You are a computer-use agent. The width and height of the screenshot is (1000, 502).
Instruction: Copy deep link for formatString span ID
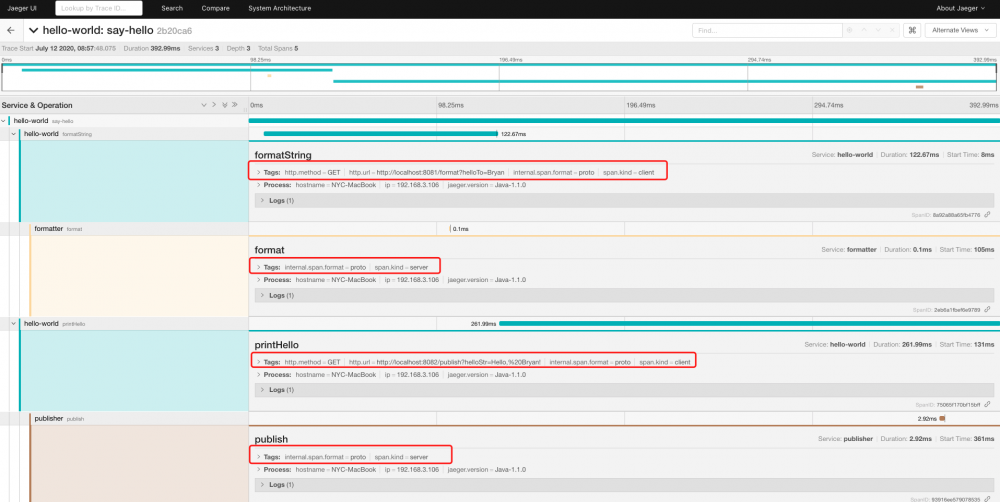987,215
